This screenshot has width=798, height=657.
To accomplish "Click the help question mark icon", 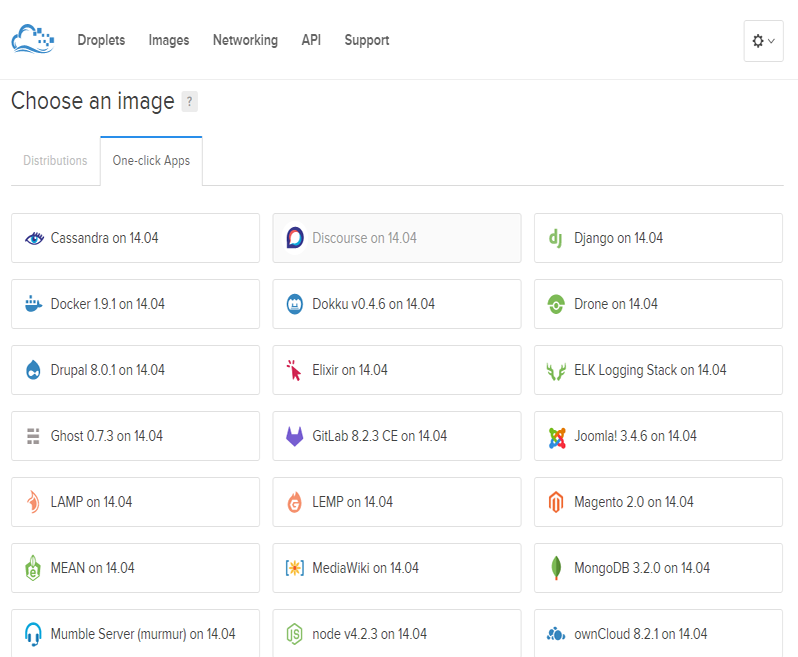I will [189, 101].
